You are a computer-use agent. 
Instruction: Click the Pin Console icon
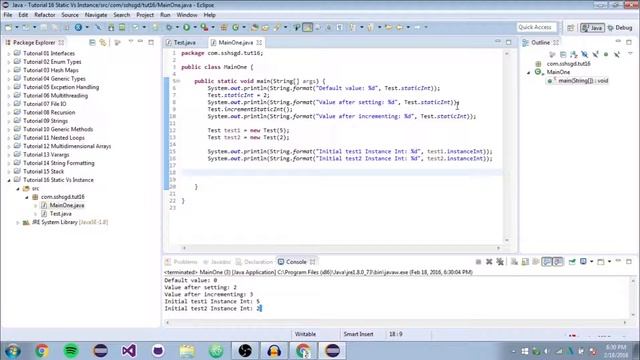point(572,262)
